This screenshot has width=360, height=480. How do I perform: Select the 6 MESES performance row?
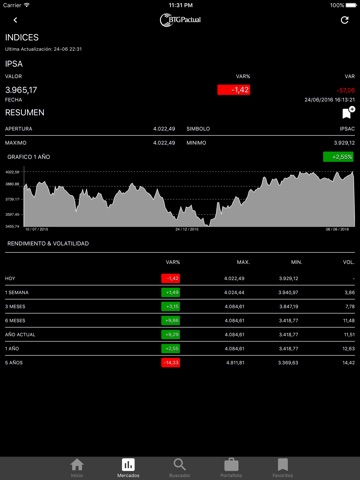180,320
